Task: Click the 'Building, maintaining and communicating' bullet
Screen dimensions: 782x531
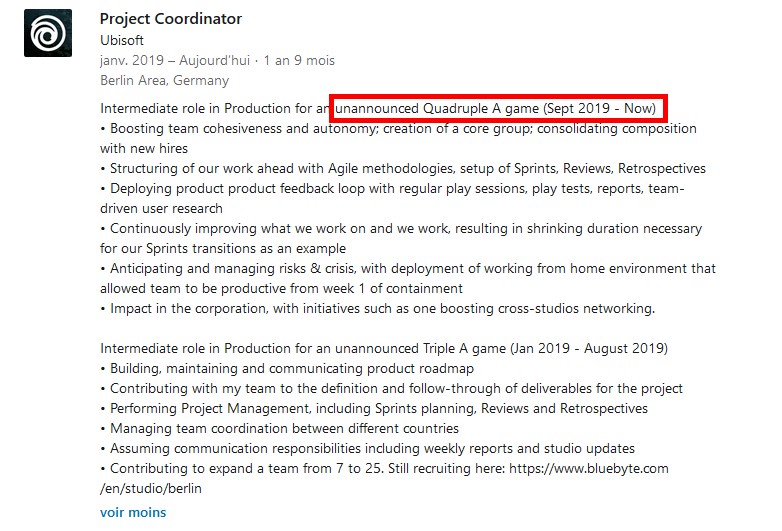Action: coord(287,368)
